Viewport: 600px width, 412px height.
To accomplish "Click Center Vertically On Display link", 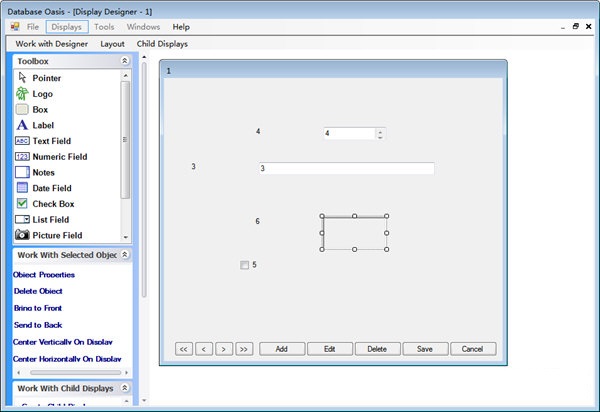I will tap(63, 342).
